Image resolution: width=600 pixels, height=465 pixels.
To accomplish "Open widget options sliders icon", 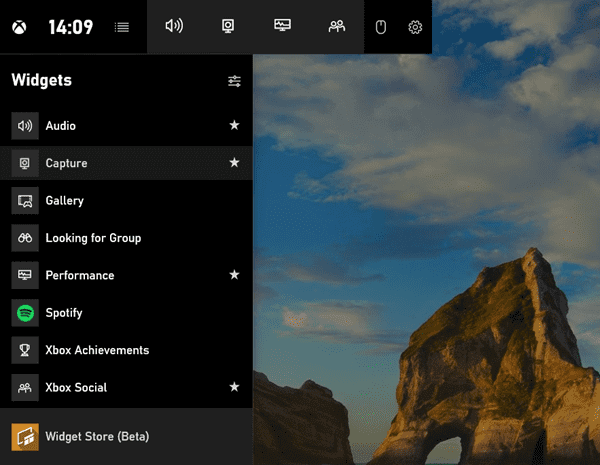I will point(234,81).
